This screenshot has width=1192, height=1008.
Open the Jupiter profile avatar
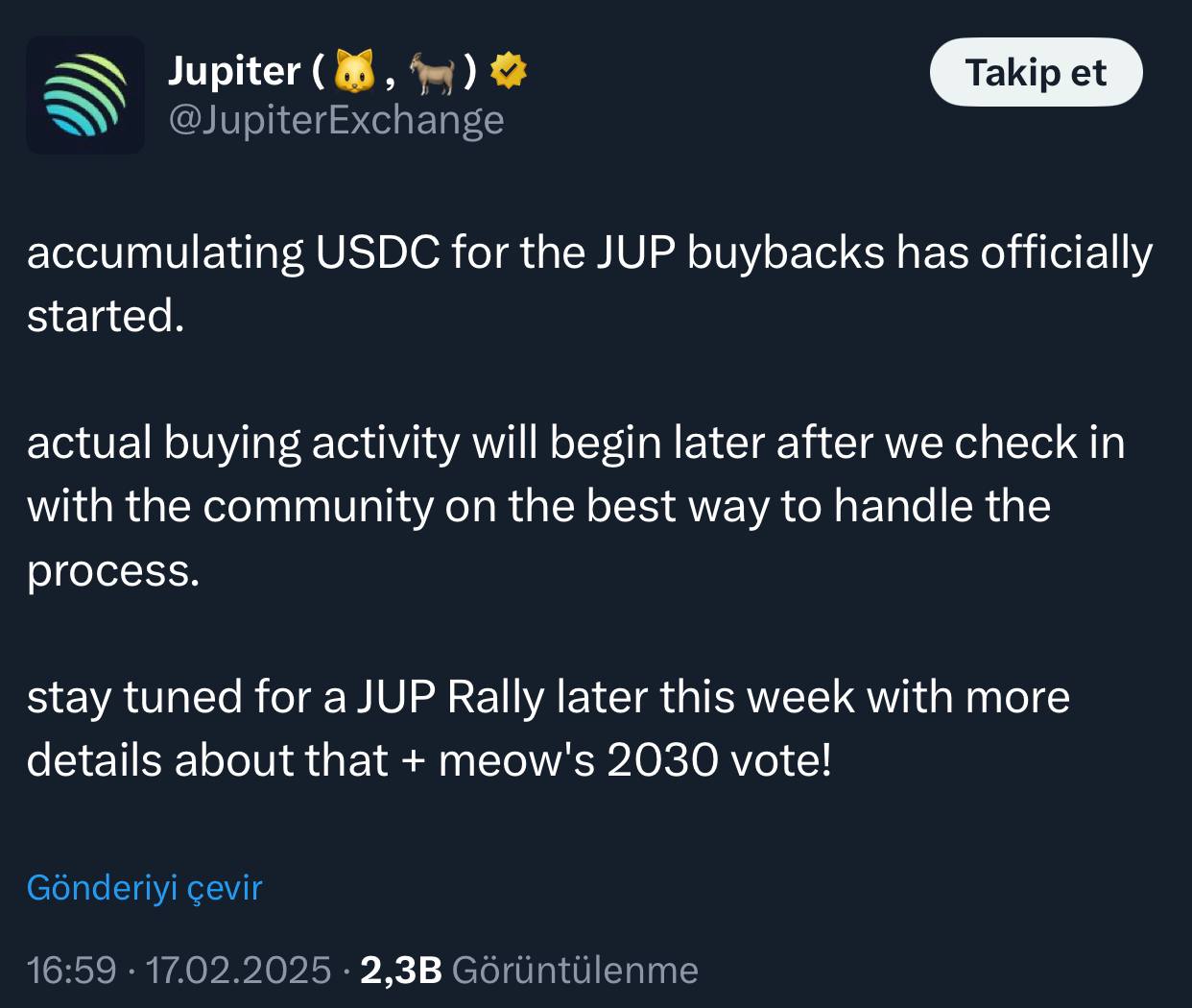pyautogui.click(x=85, y=95)
